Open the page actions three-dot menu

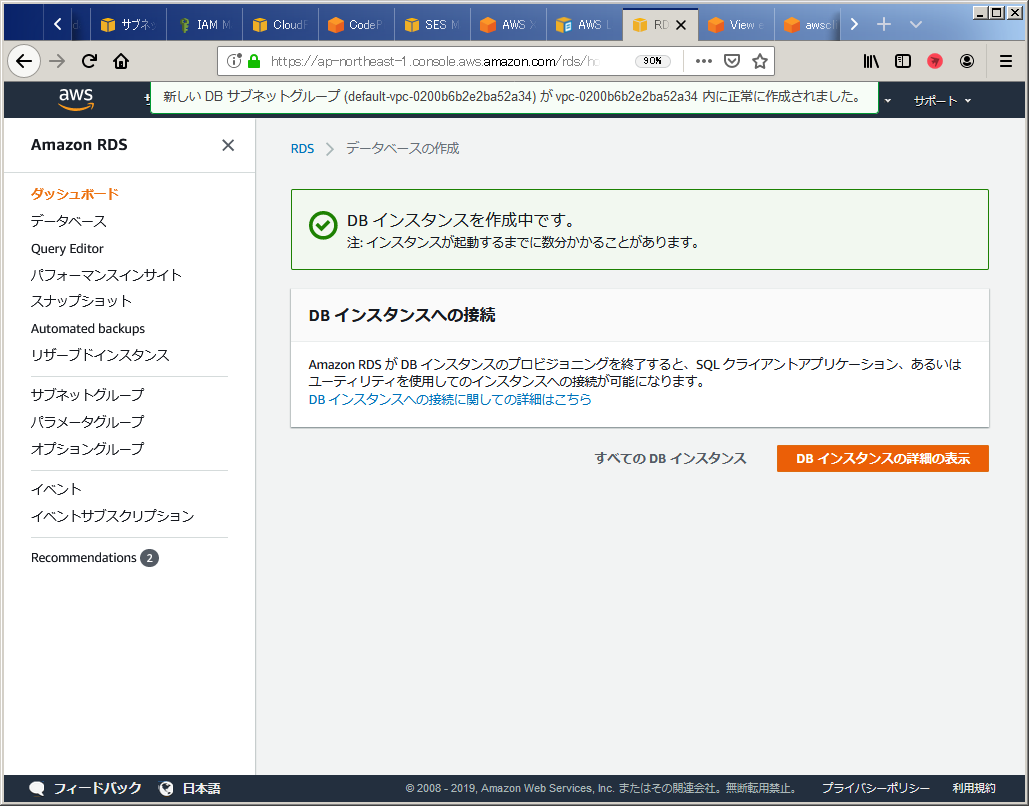pos(704,61)
